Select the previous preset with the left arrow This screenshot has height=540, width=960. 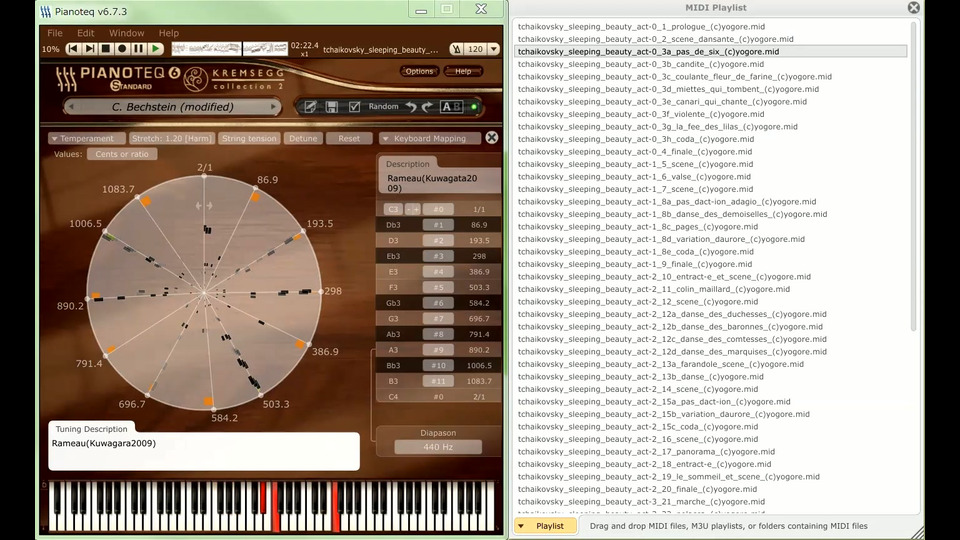pyautogui.click(x=71, y=107)
